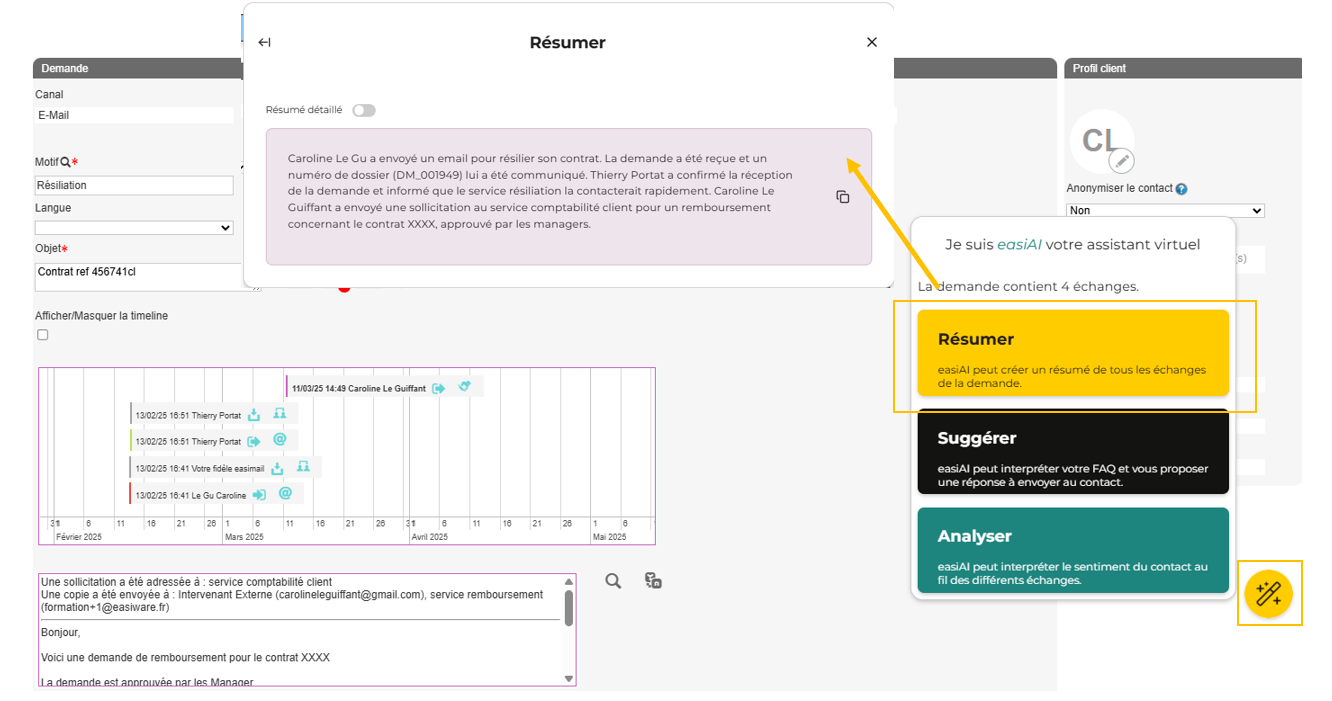Image resolution: width=1332 pixels, height=701 pixels.
Task: Click the Objet field Contrat ref 456741cl
Action: (147, 276)
